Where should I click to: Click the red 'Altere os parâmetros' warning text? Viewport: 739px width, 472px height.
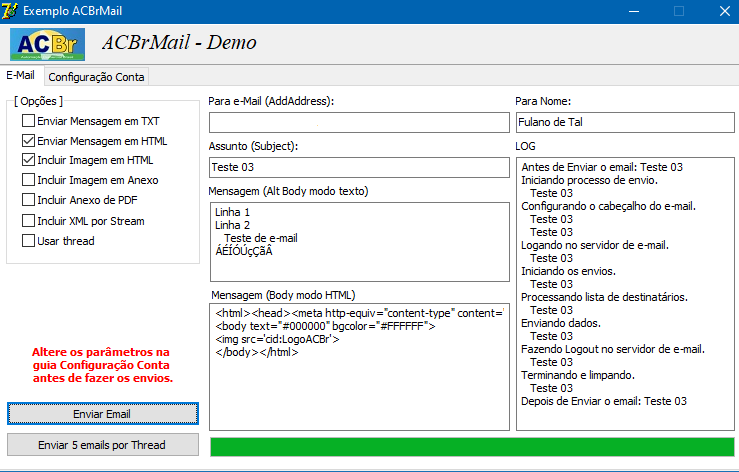coord(102,365)
